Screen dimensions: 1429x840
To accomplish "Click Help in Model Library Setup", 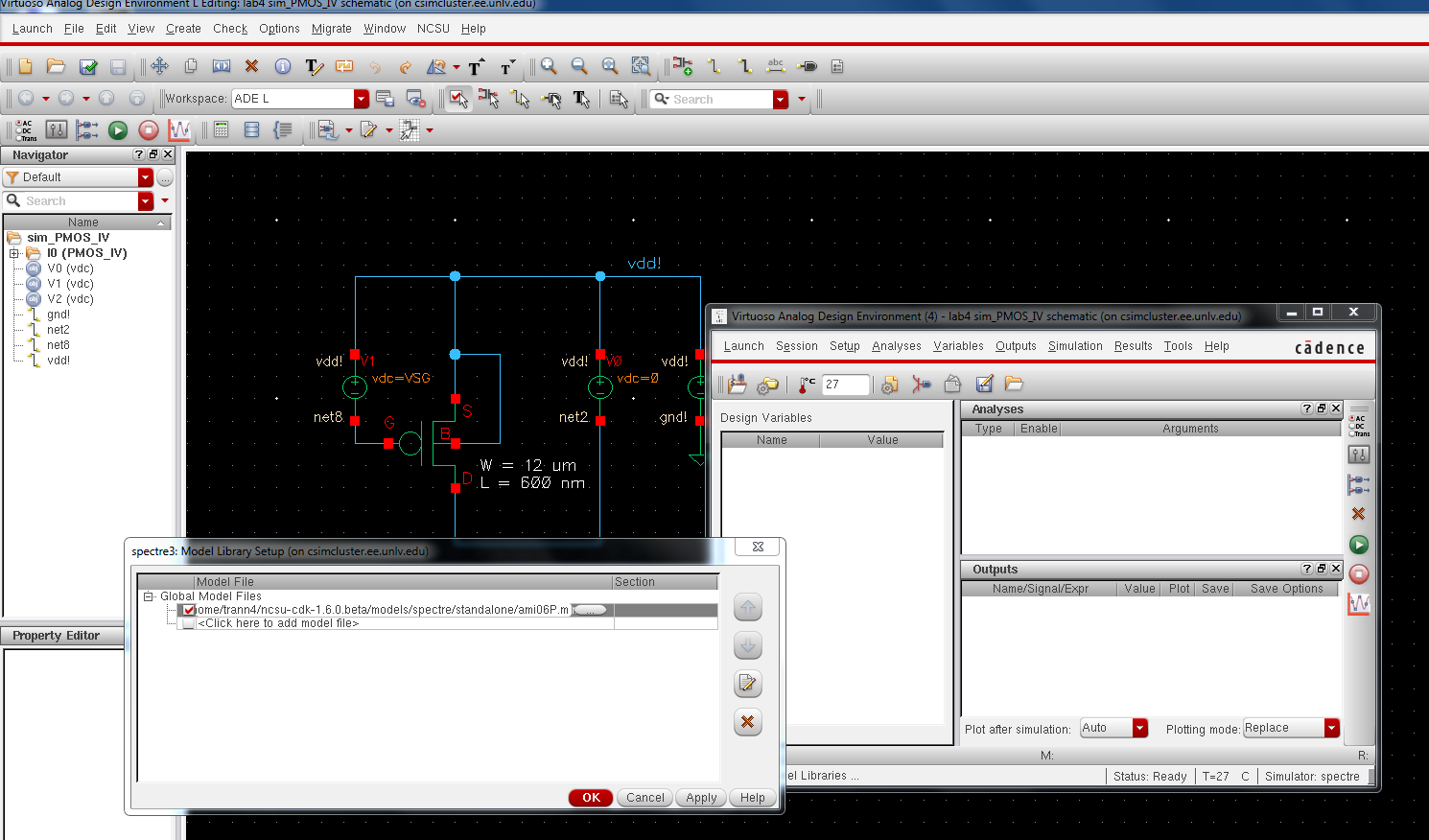I will 753,798.
